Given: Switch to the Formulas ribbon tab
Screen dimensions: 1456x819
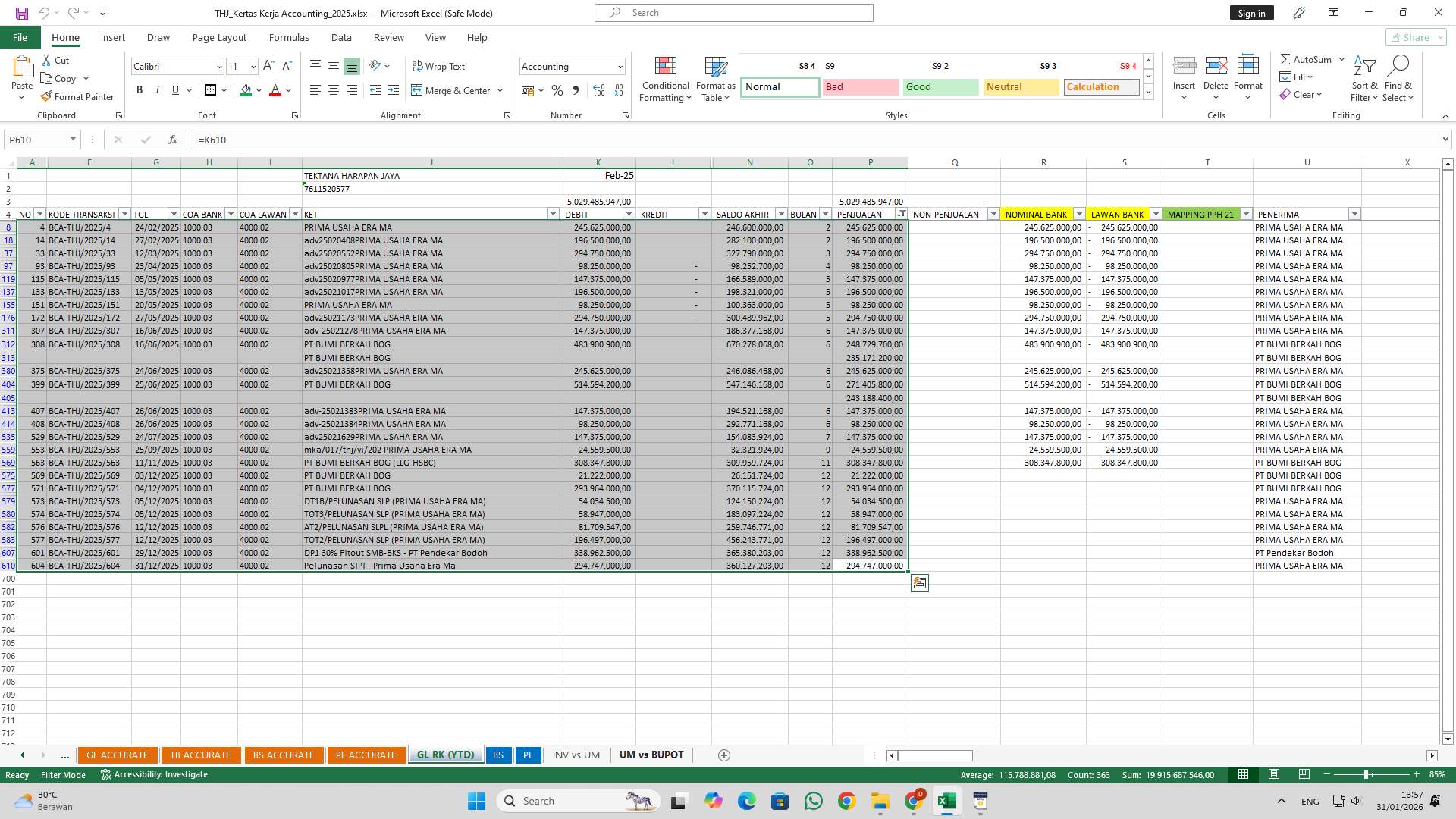Looking at the screenshot, I should coord(289,37).
